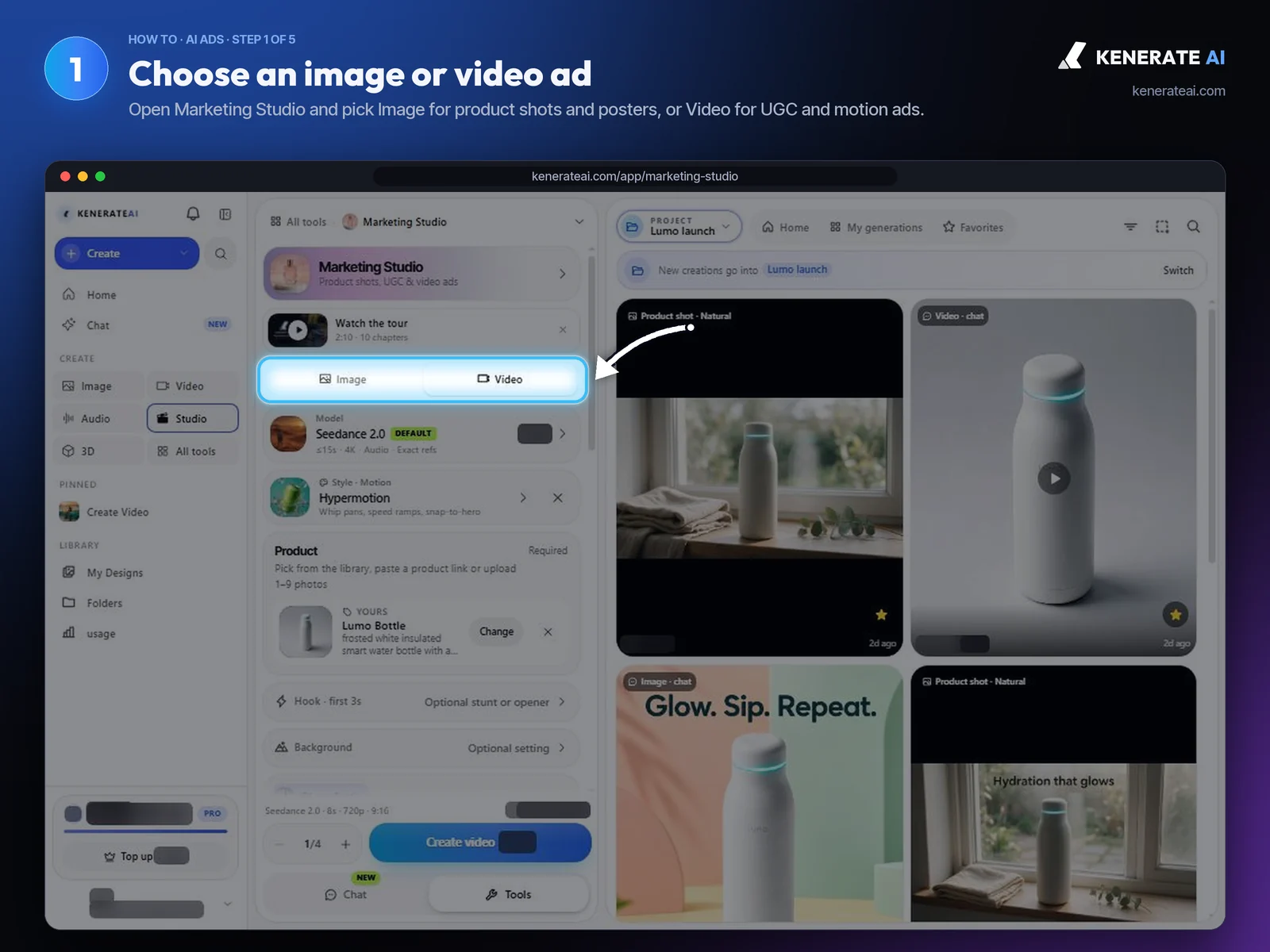Toggle star on the Video chat bottle card
The width and height of the screenshot is (1270, 952).
pos(1176,615)
